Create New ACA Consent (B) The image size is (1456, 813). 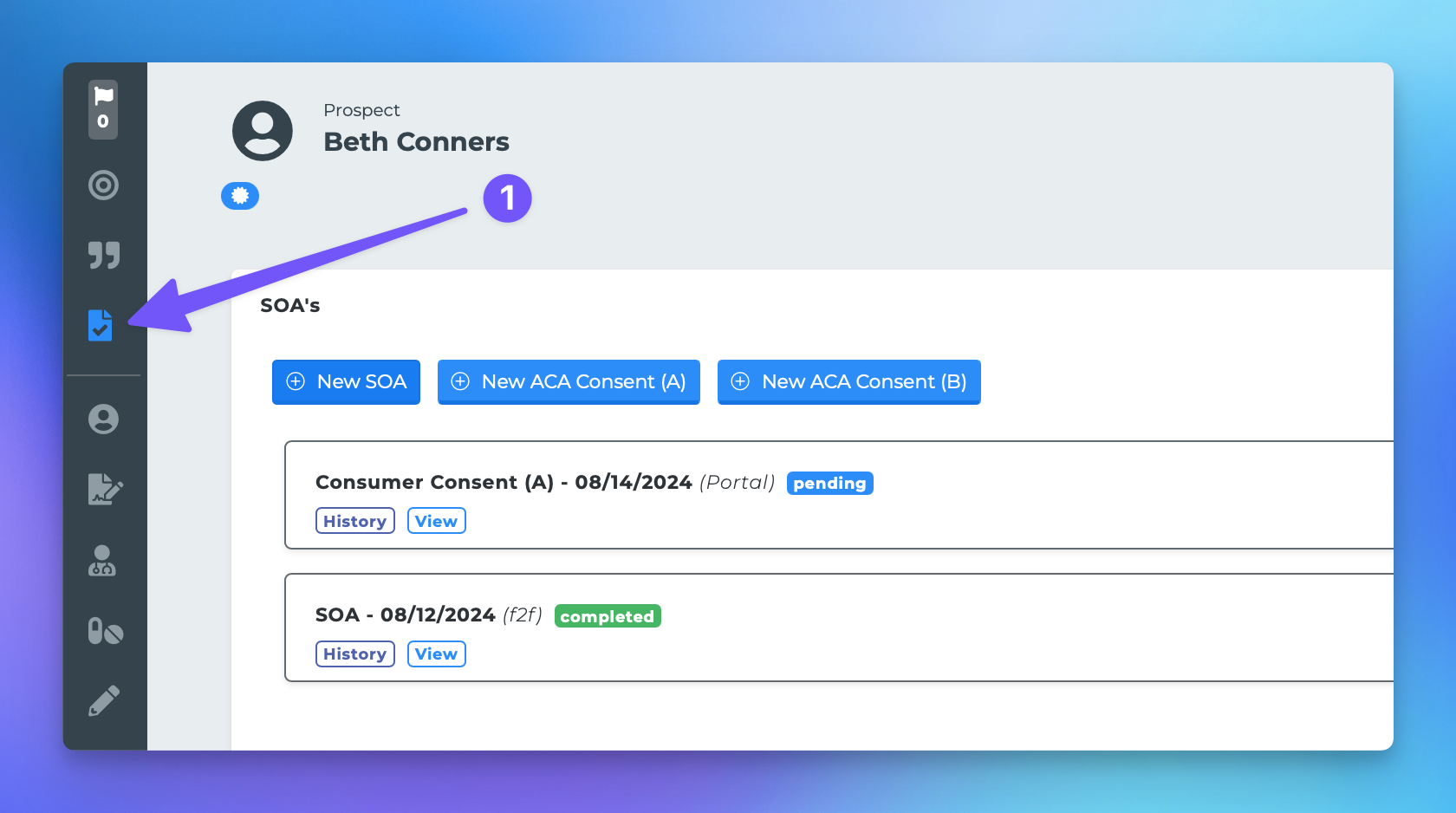click(x=849, y=382)
